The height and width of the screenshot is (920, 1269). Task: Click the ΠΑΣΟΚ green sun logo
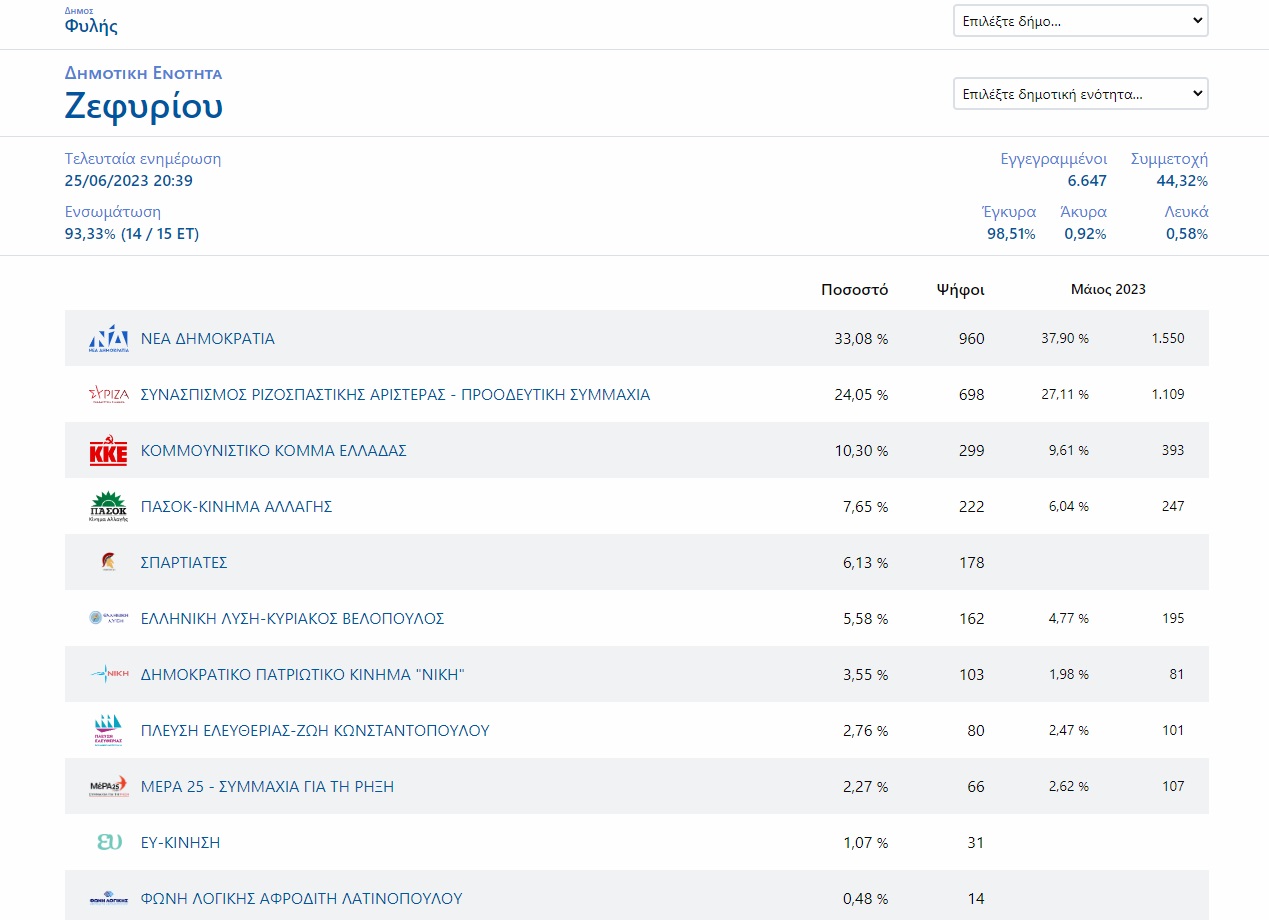click(x=108, y=507)
